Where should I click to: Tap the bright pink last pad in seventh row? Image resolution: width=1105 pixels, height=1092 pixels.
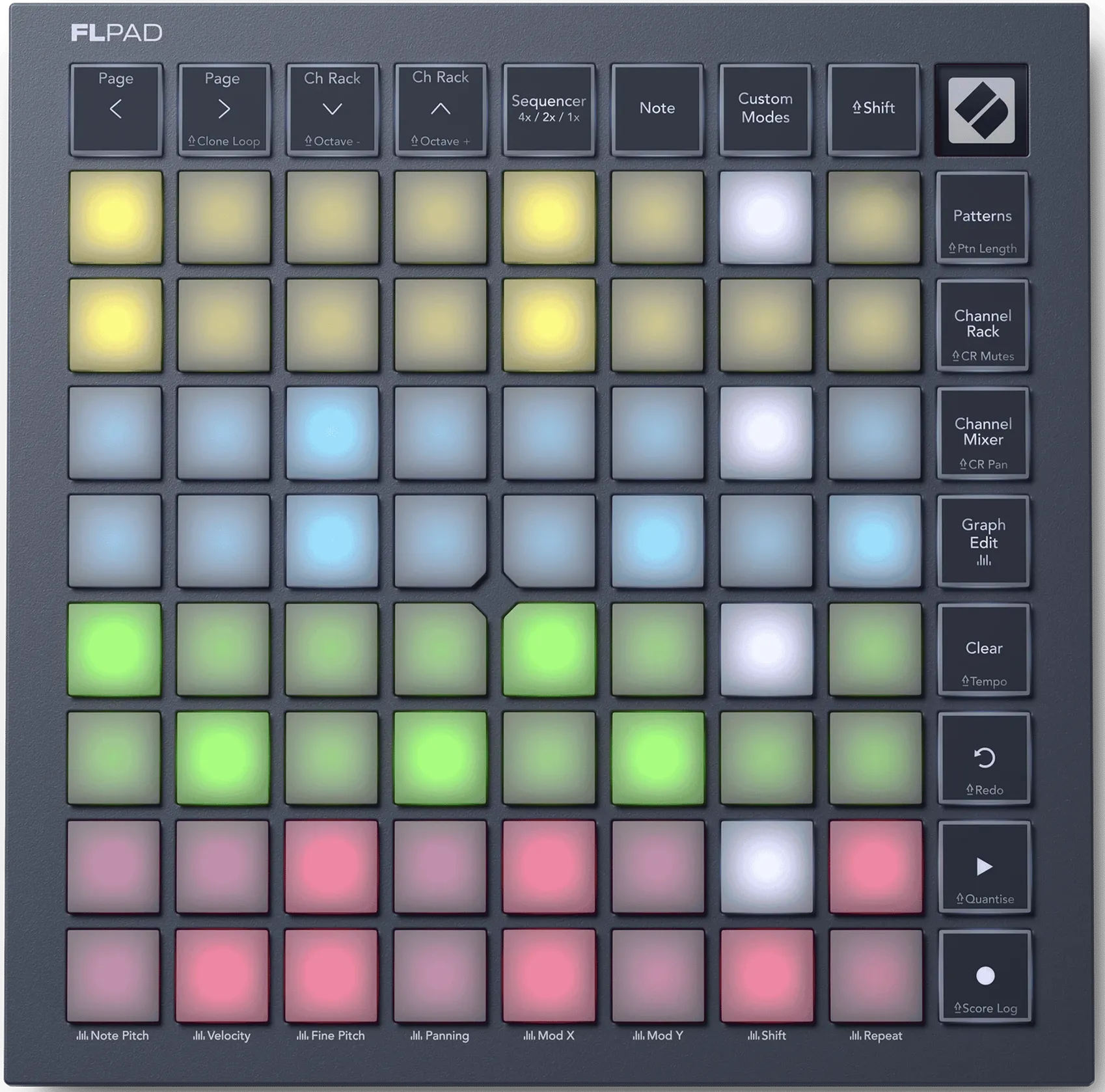[x=875, y=867]
